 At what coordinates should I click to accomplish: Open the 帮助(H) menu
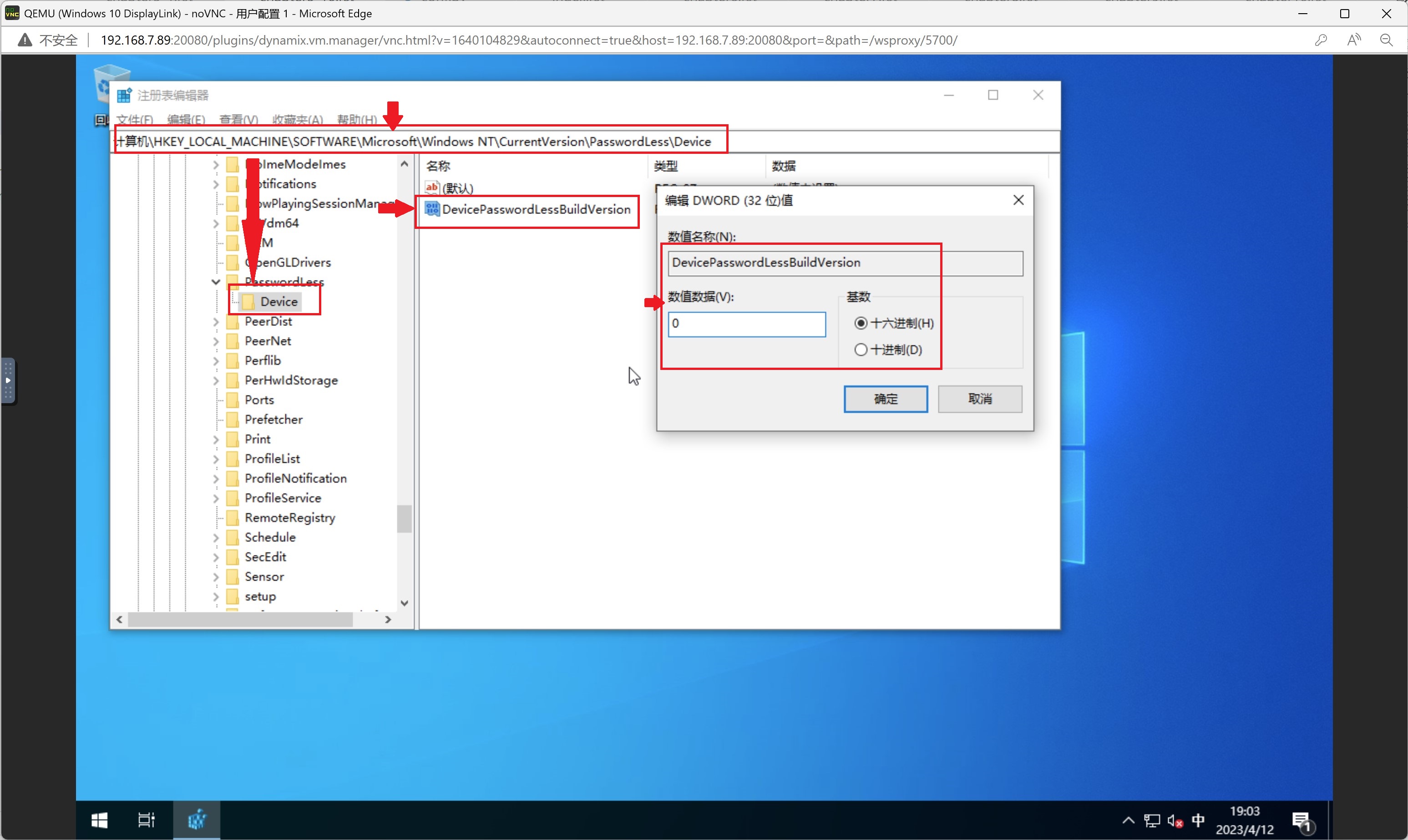(356, 119)
